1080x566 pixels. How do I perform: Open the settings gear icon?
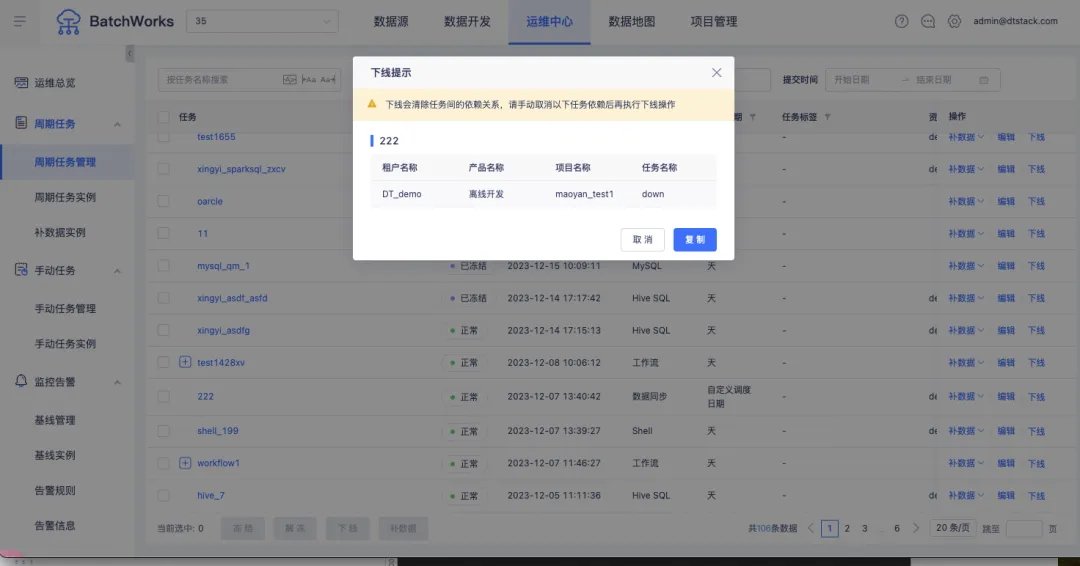tap(954, 21)
